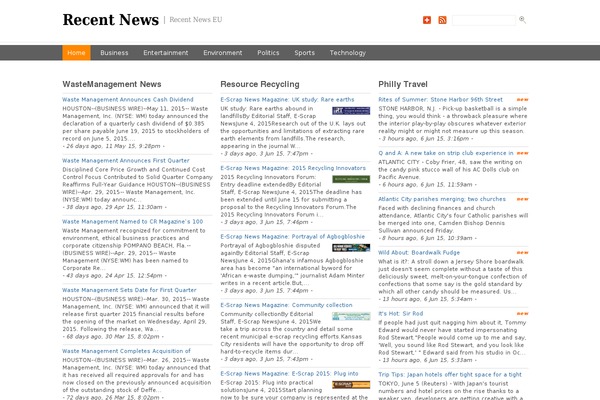Click the timestamp '26 days ago, 11 May 15'
Viewport: 600px width, 400px height.
point(112,146)
